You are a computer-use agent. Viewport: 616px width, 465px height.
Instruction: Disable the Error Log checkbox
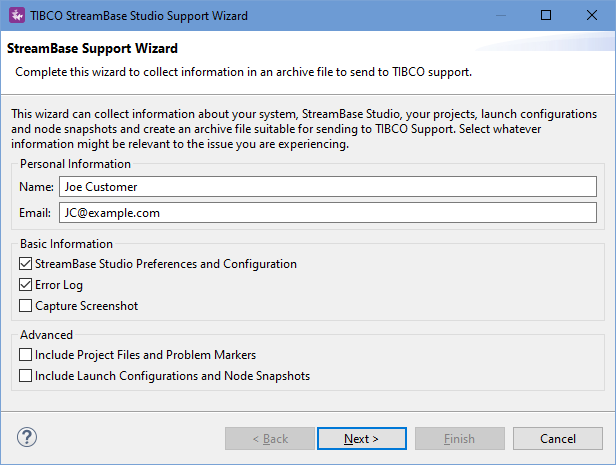coord(25,285)
